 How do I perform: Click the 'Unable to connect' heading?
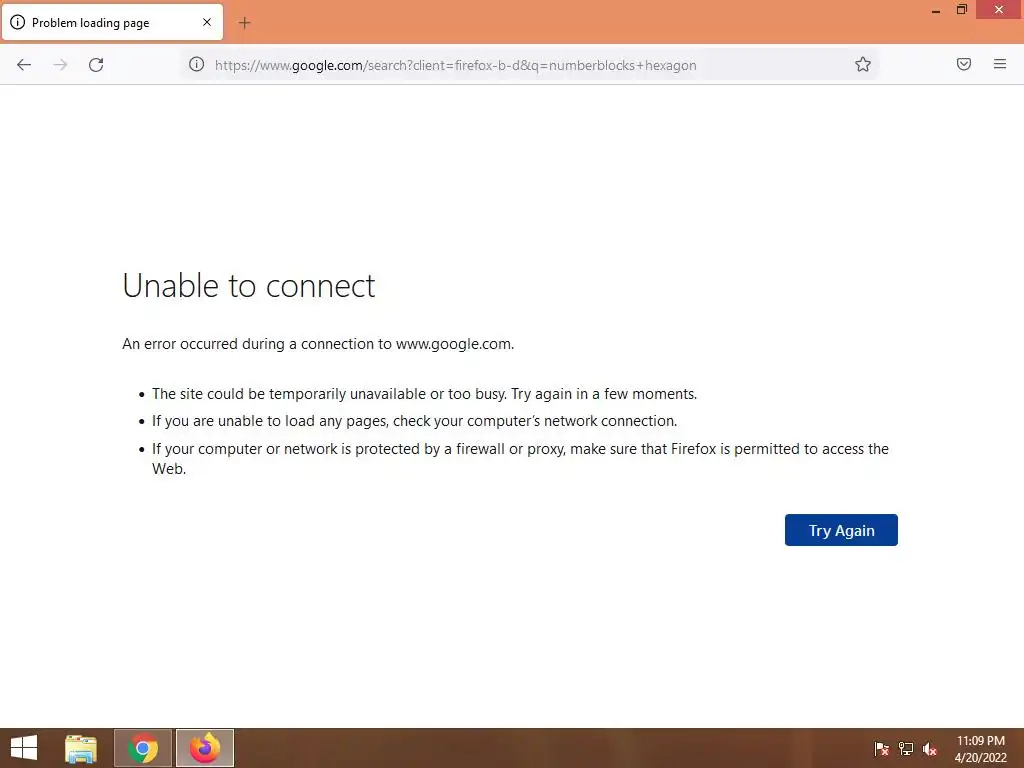249,286
